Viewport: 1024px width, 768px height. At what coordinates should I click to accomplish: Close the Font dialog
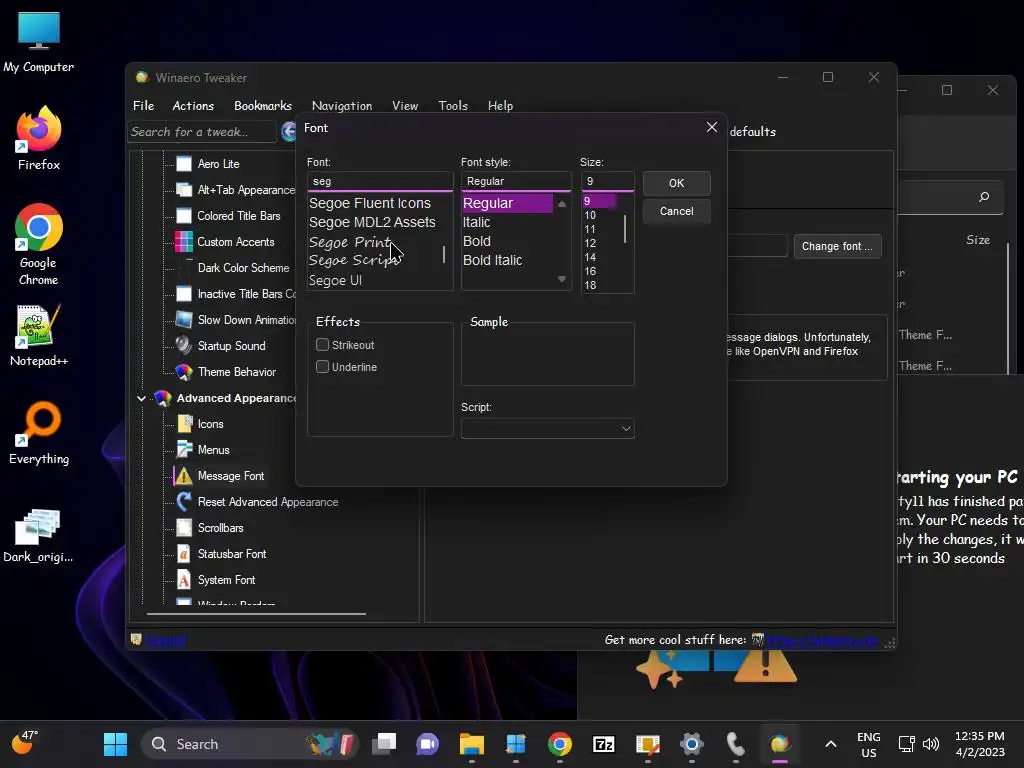[712, 127]
